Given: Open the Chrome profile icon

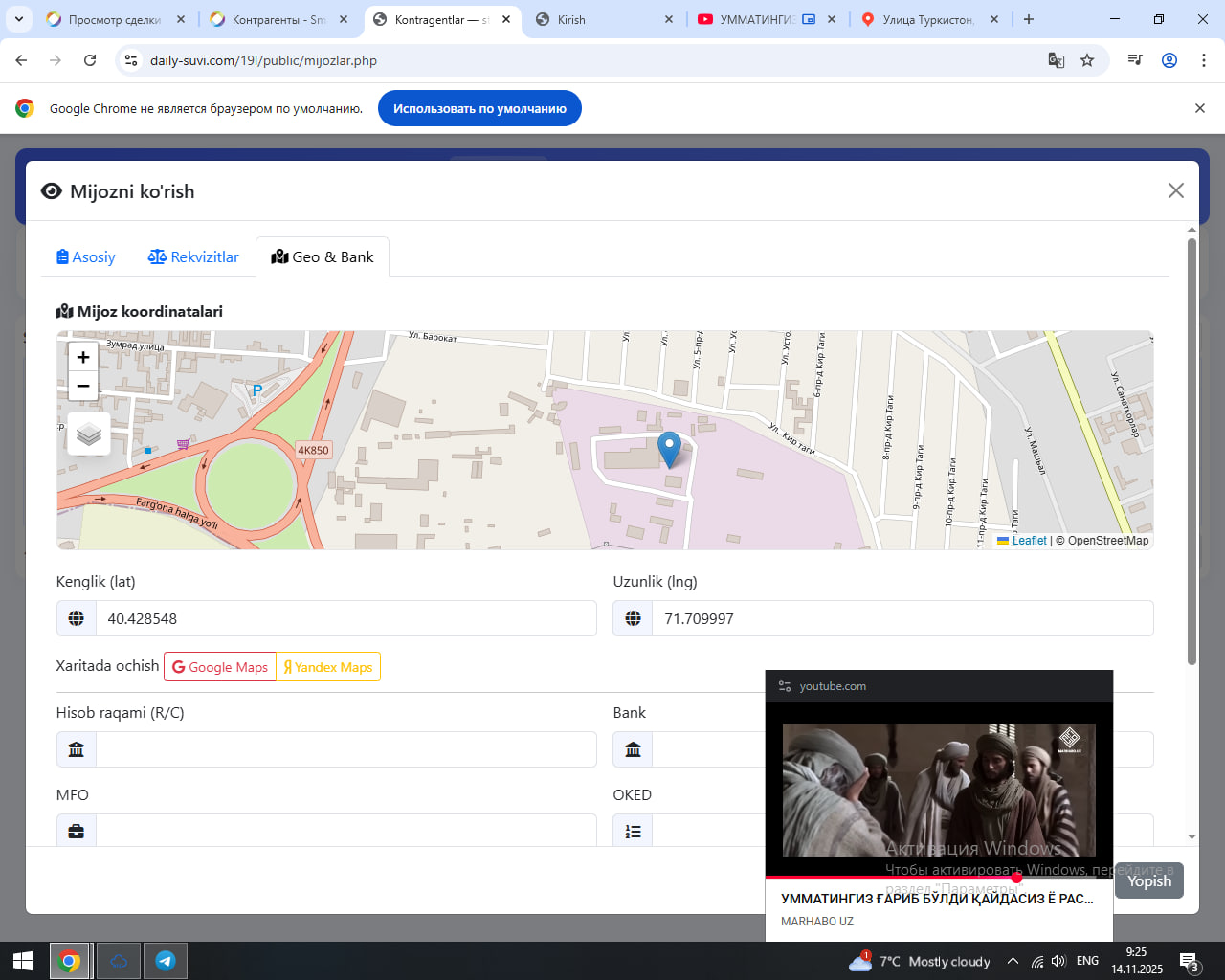Looking at the screenshot, I should pyautogui.click(x=1169, y=60).
